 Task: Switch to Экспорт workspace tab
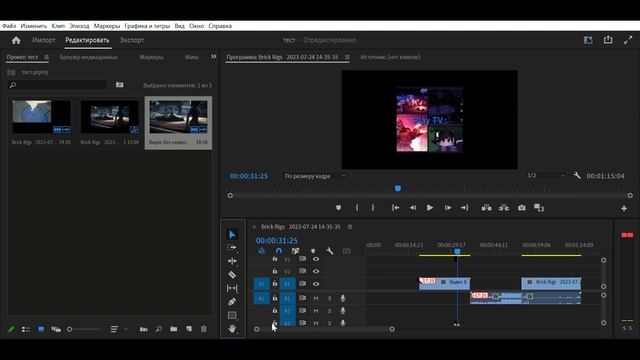coord(131,40)
